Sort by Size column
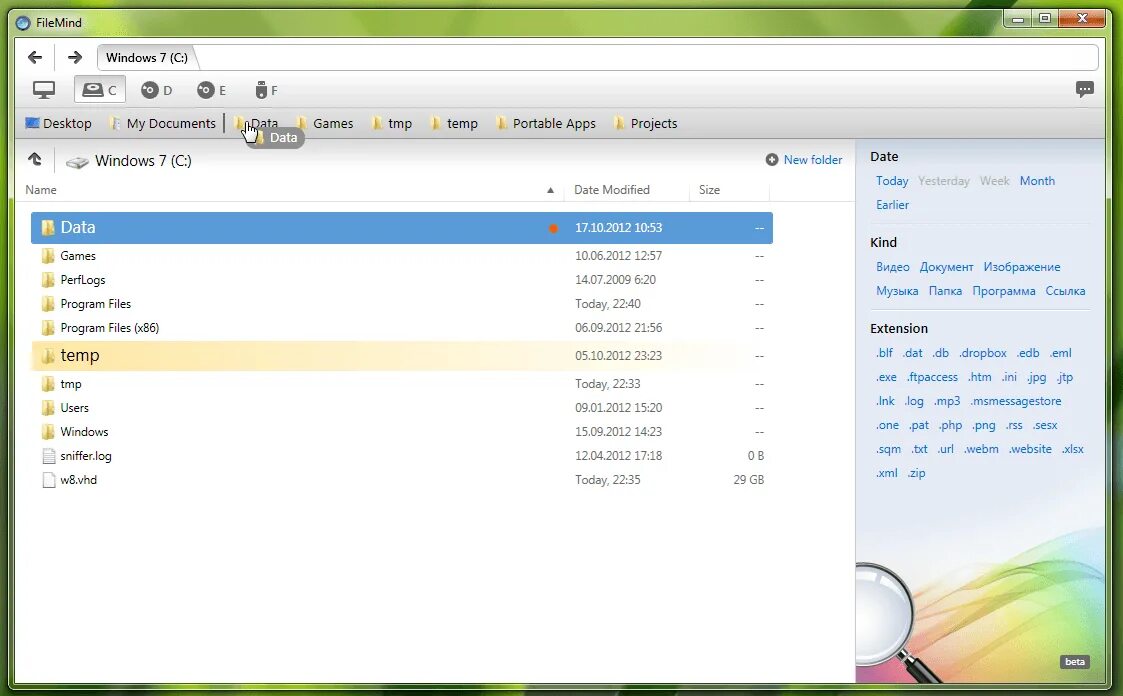 click(709, 190)
